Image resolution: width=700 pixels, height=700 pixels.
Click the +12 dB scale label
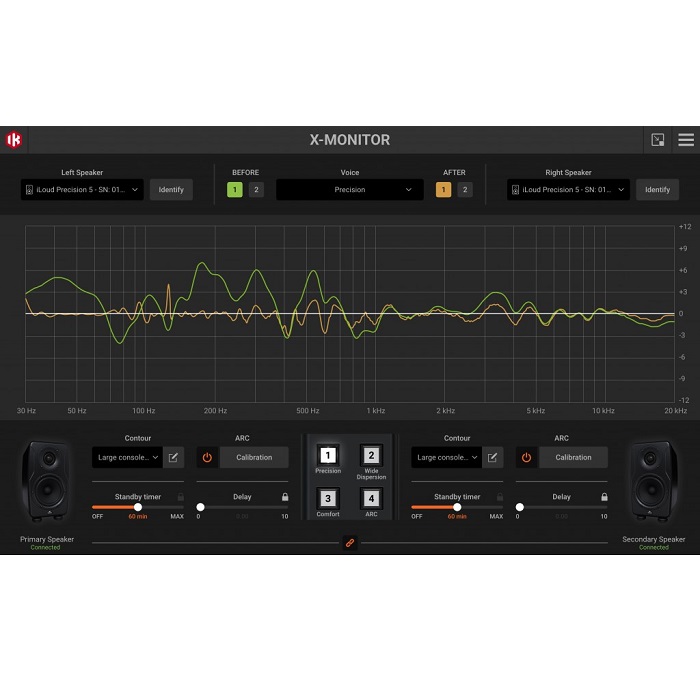pos(685,227)
